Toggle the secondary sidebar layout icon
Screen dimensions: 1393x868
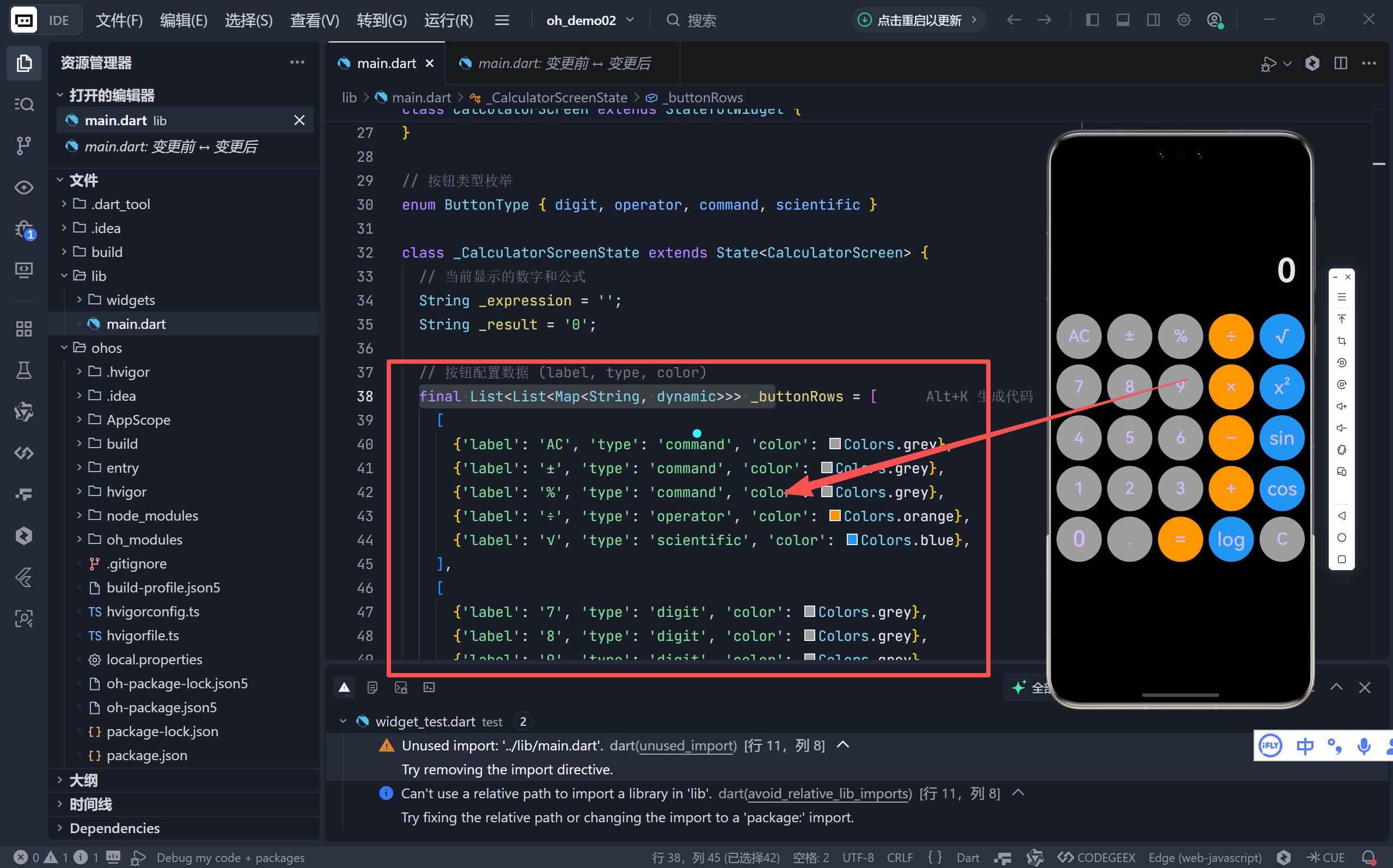click(1153, 20)
